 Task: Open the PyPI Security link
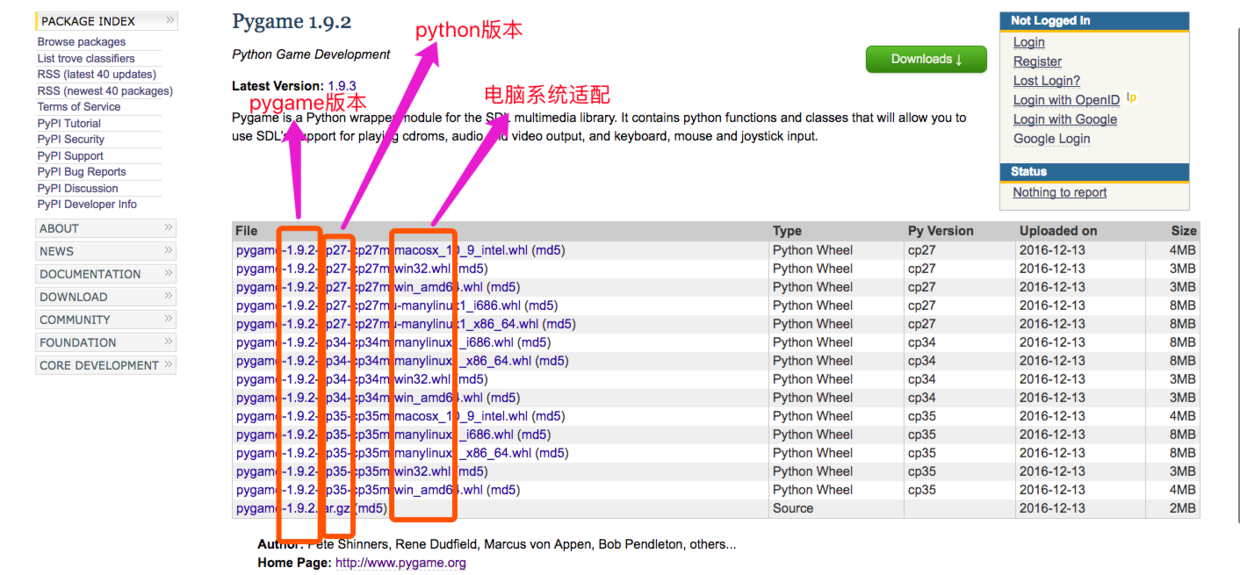click(x=71, y=139)
